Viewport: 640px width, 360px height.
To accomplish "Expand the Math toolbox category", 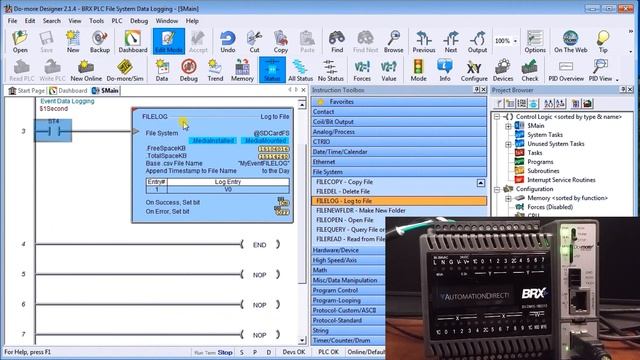I will coord(349,270).
